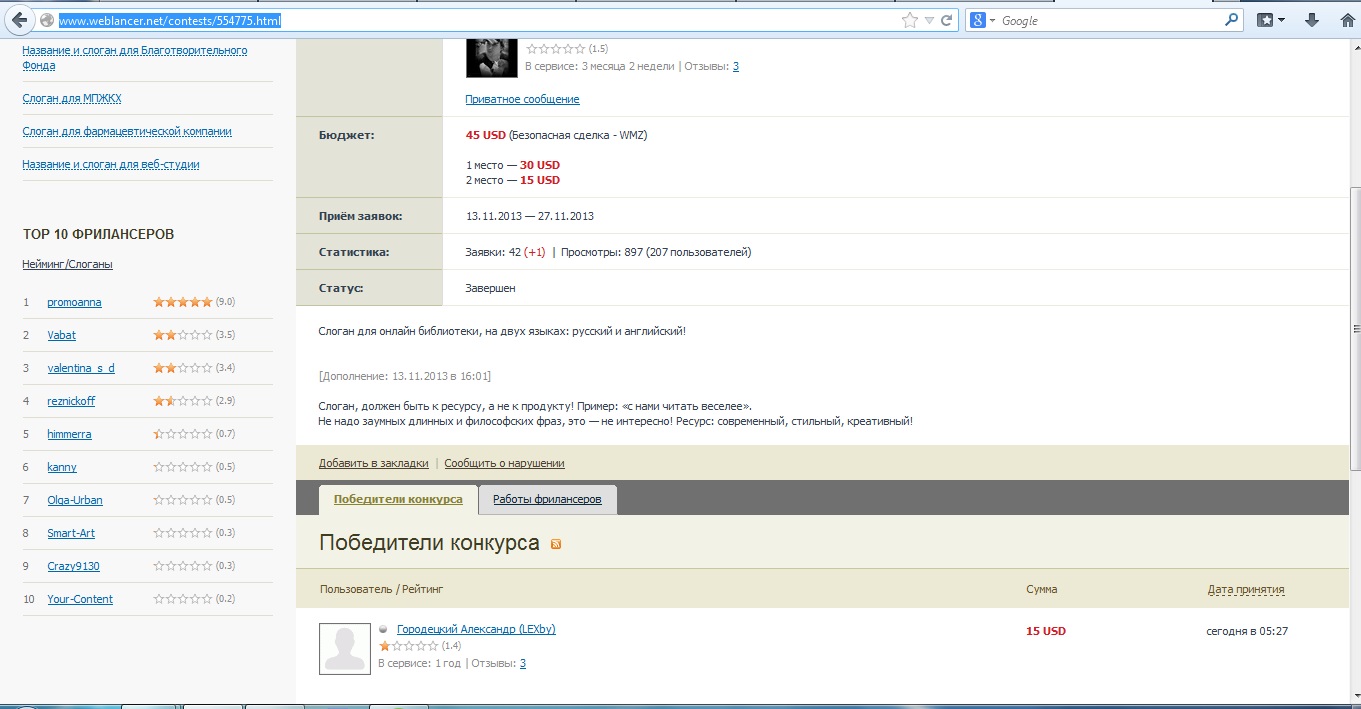1361x709 pixels.
Task: Reload the page with refresh icon
Action: coord(946,20)
